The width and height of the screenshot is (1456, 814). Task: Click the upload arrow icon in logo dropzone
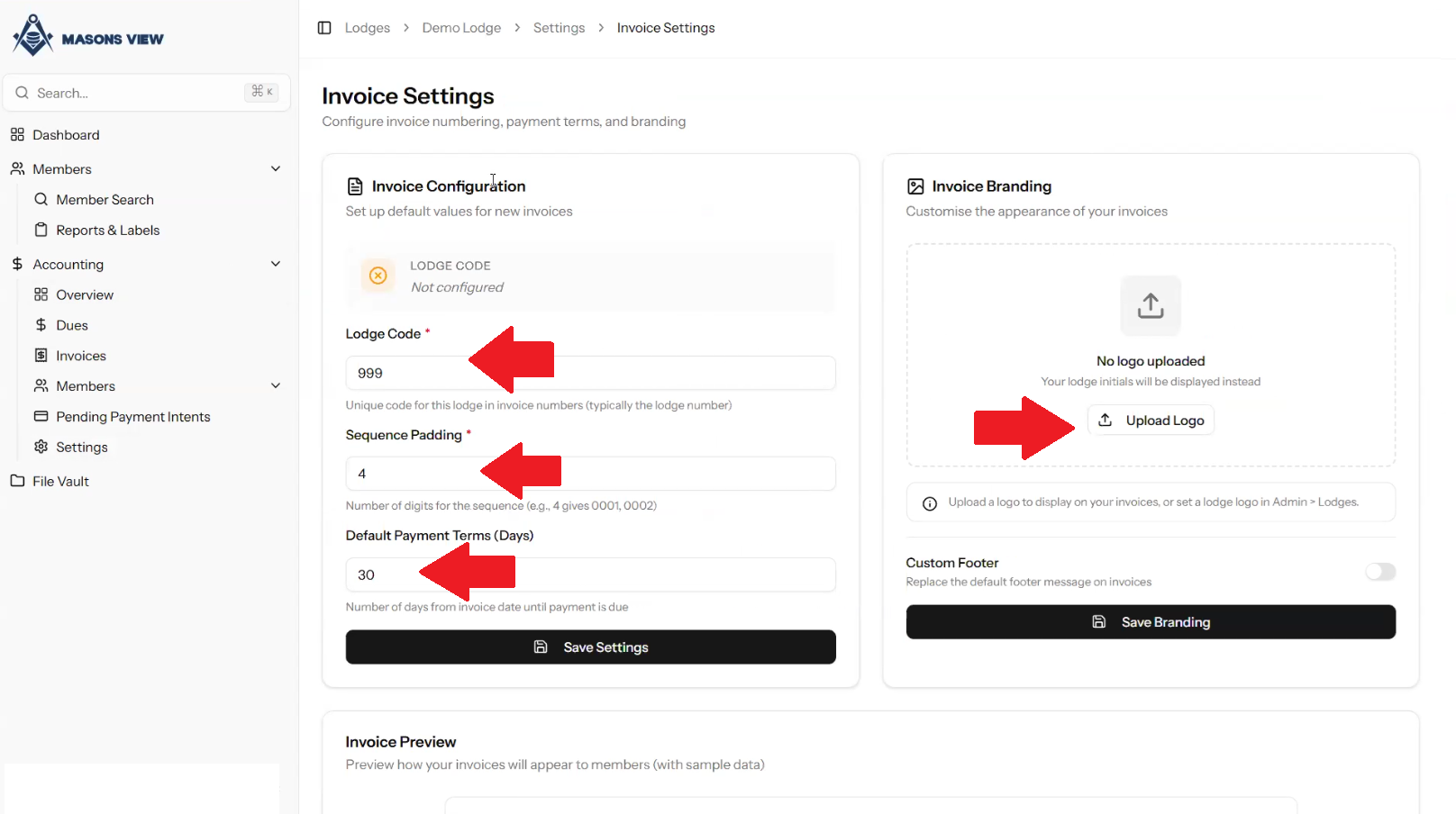point(1151,305)
